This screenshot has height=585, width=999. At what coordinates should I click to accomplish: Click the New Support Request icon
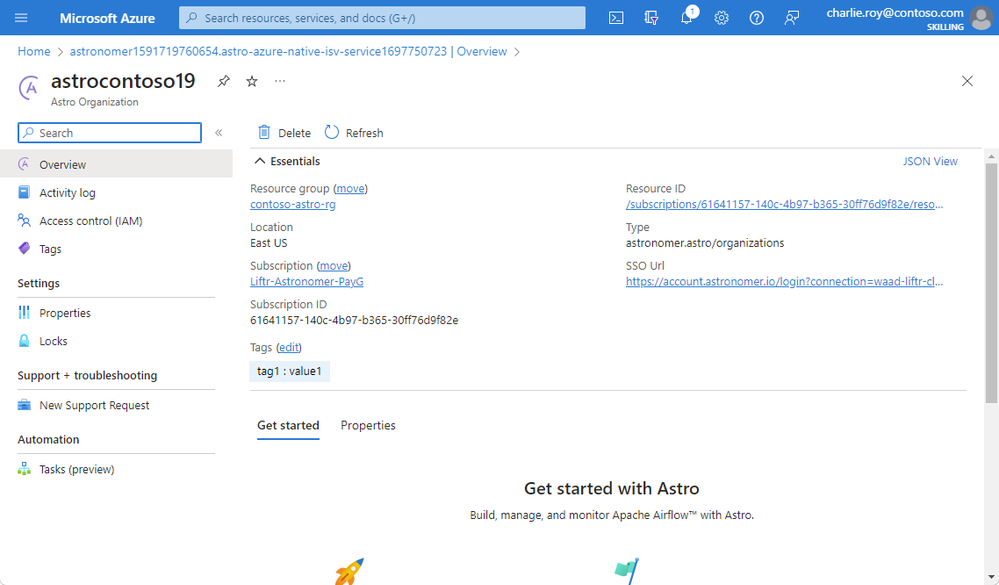(x=24, y=405)
